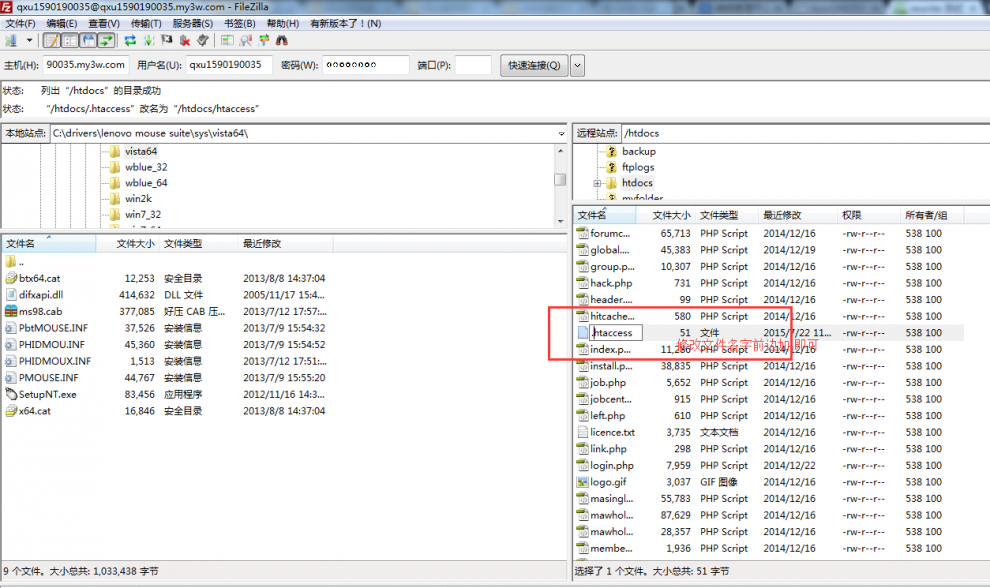Viewport: 990px width, 588px height.
Task: Click the 端口(P) port input field
Action: coord(473,65)
